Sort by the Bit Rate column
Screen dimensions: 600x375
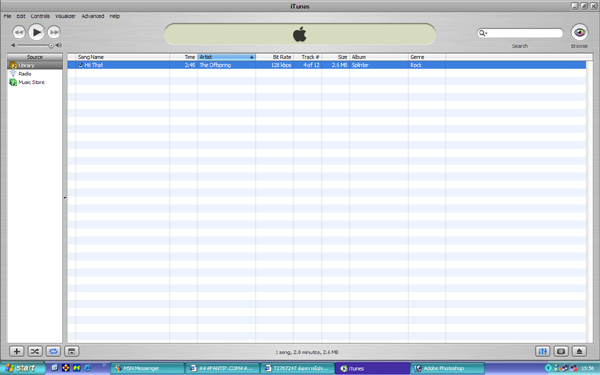(274, 57)
